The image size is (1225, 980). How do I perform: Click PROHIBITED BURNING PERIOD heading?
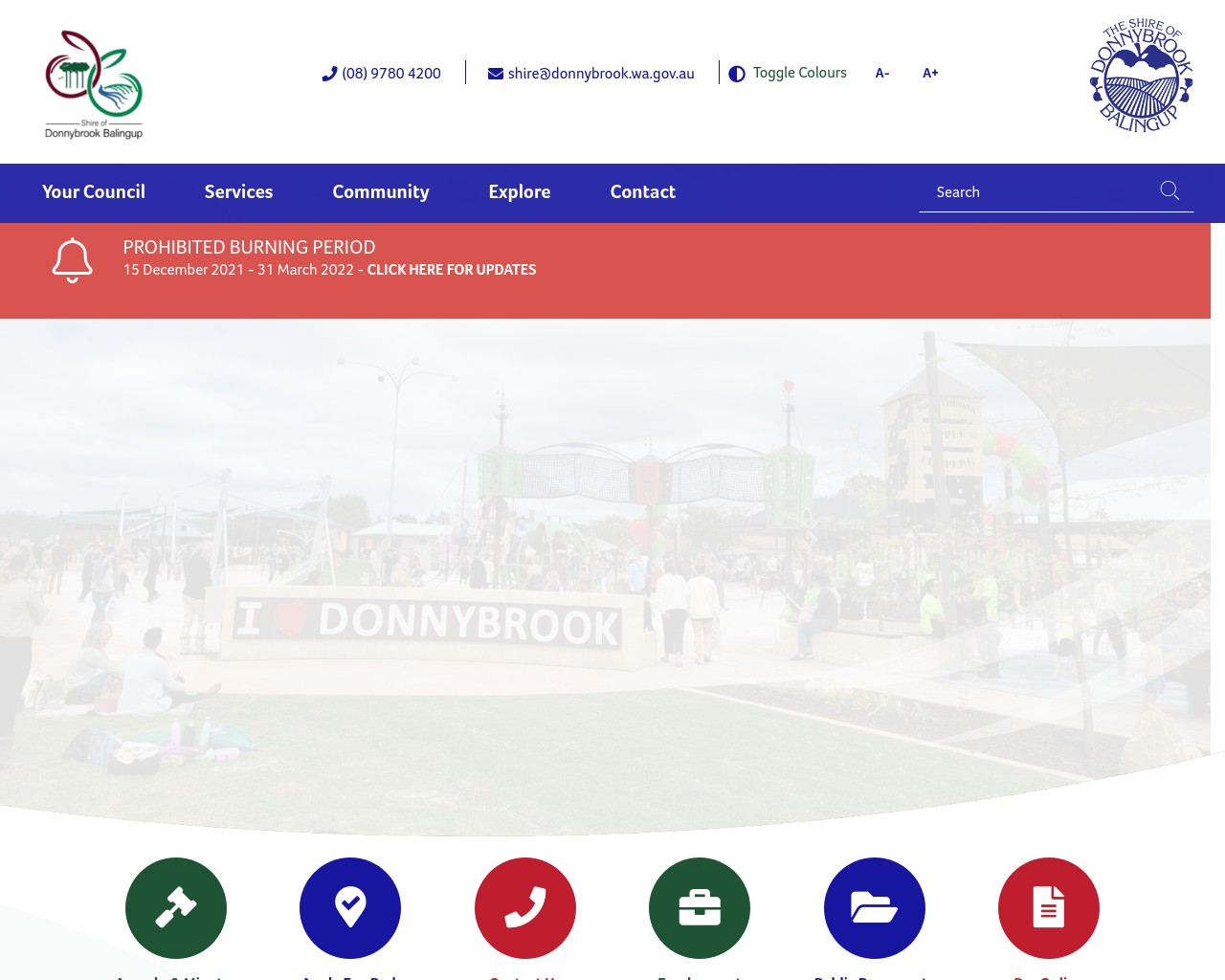(x=249, y=247)
